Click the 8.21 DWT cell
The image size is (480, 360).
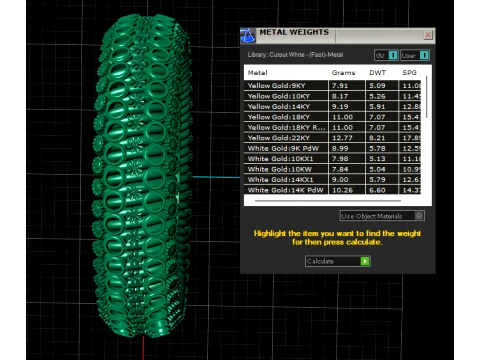pyautogui.click(x=382, y=138)
